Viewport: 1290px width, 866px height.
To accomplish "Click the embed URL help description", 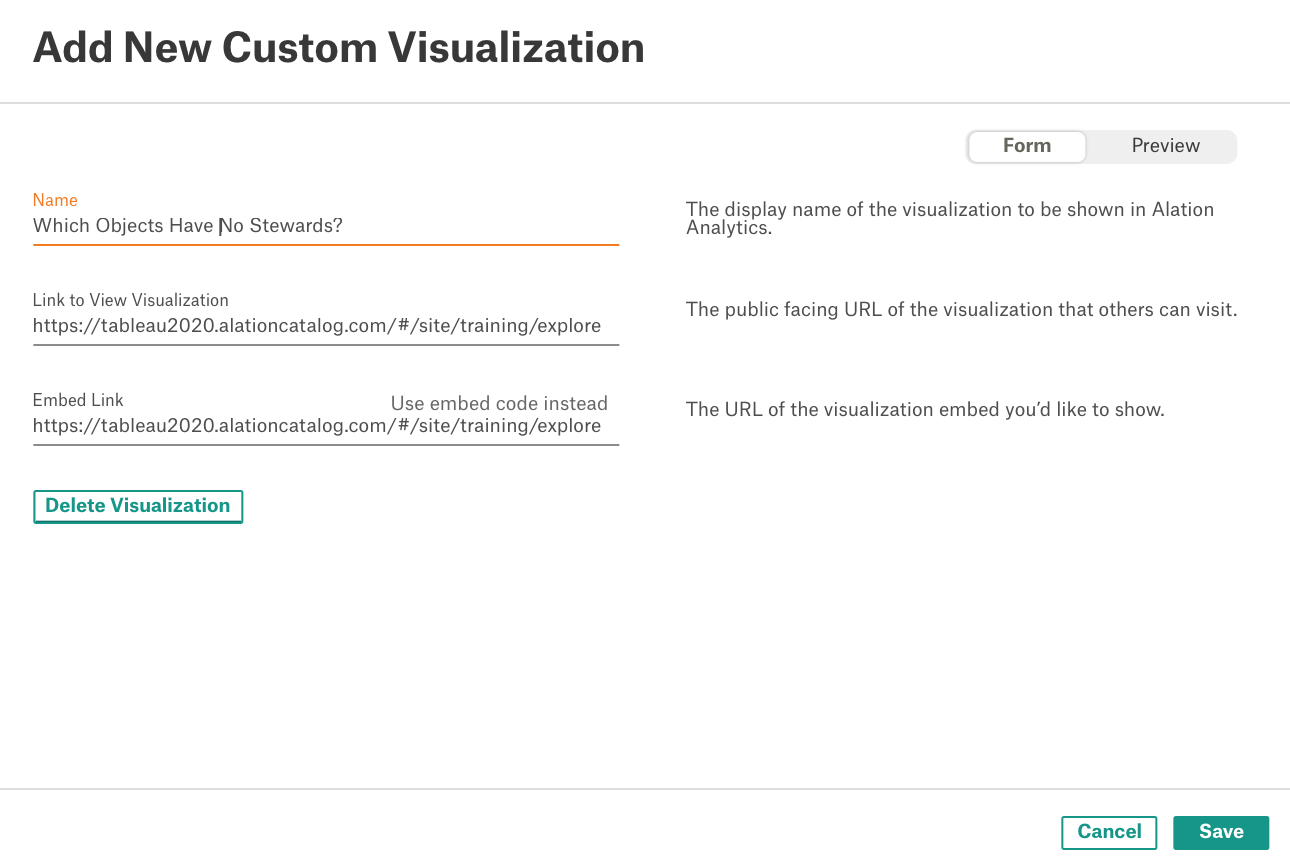I will pyautogui.click(x=925, y=410).
